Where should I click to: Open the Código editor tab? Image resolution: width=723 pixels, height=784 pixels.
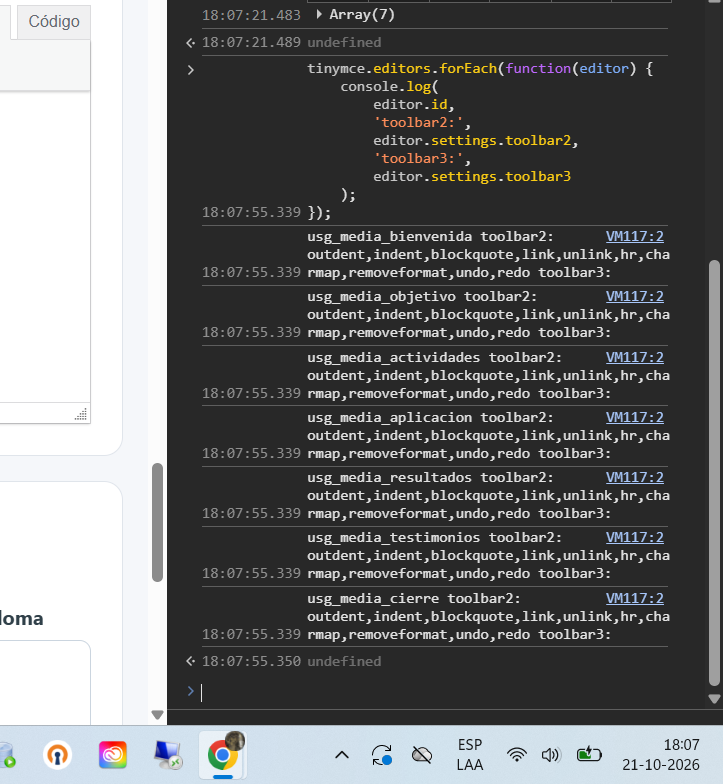pyautogui.click(x=54, y=22)
